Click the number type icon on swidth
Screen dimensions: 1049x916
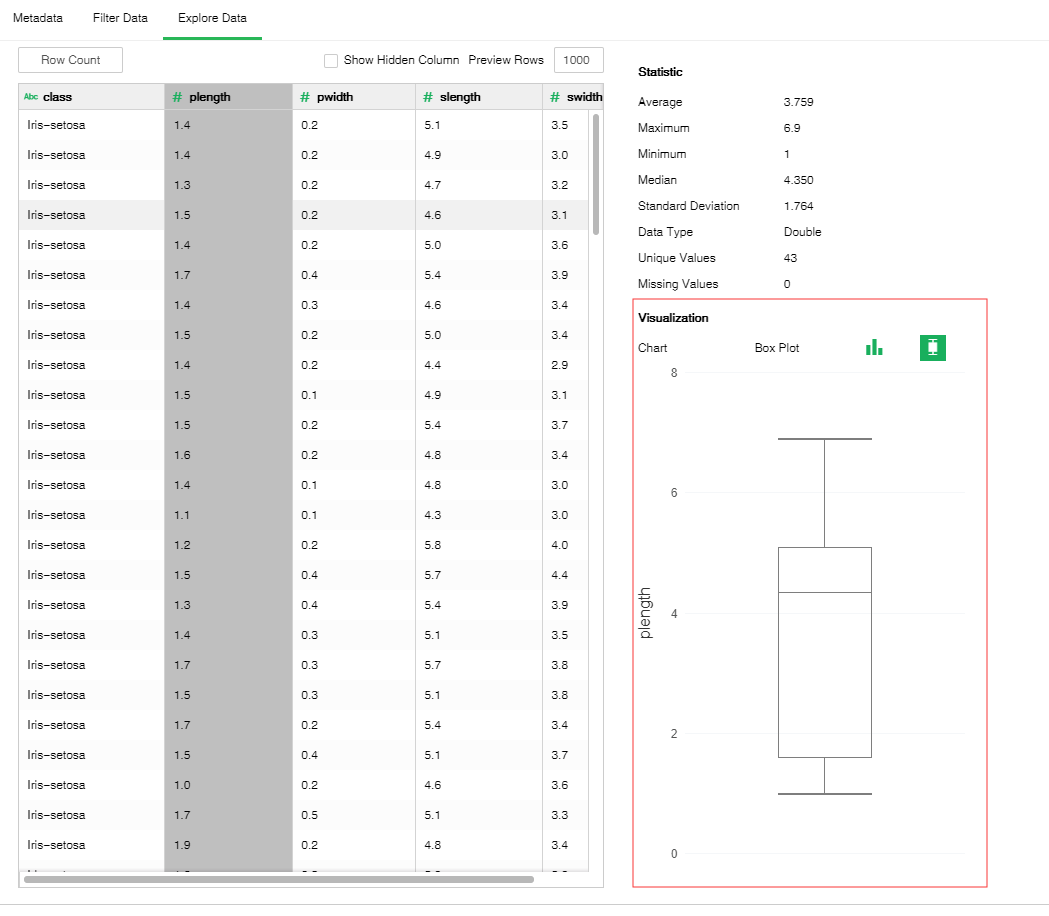point(555,97)
